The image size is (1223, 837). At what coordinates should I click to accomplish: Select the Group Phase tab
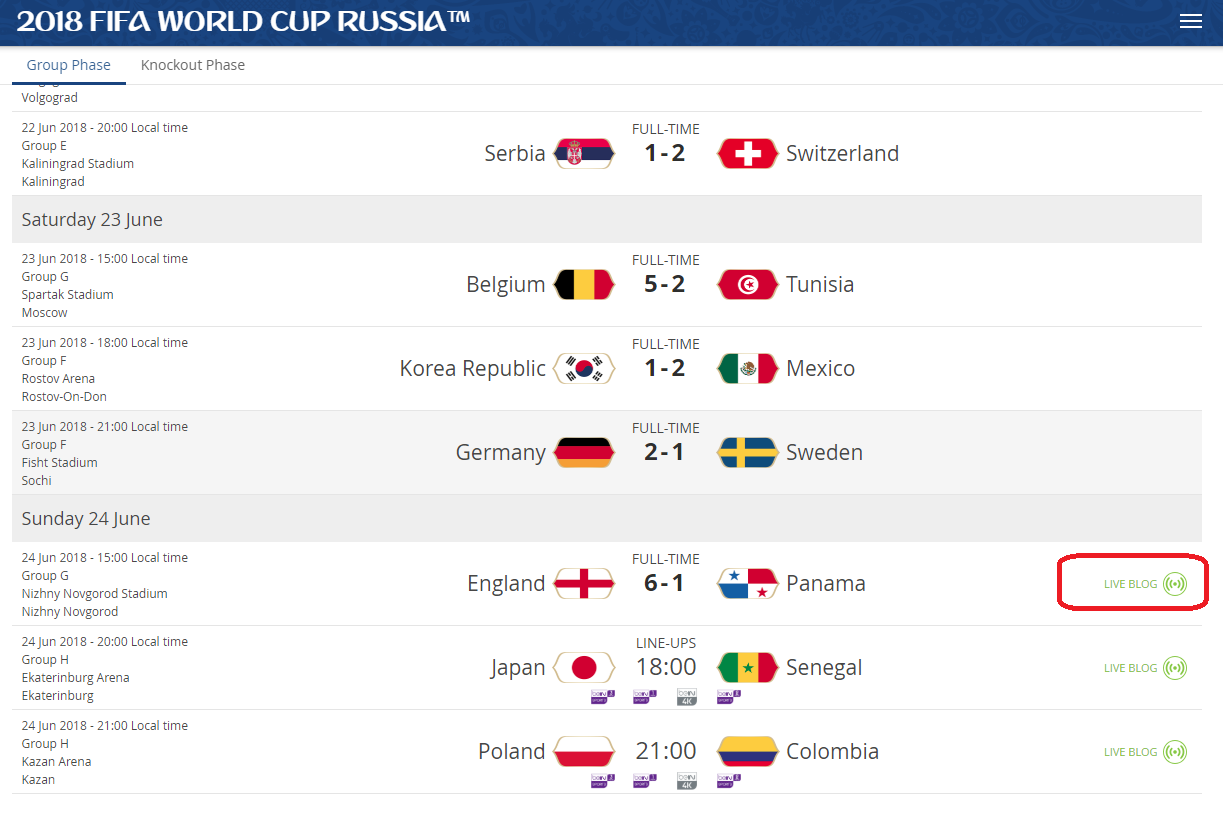pyautogui.click(x=68, y=65)
